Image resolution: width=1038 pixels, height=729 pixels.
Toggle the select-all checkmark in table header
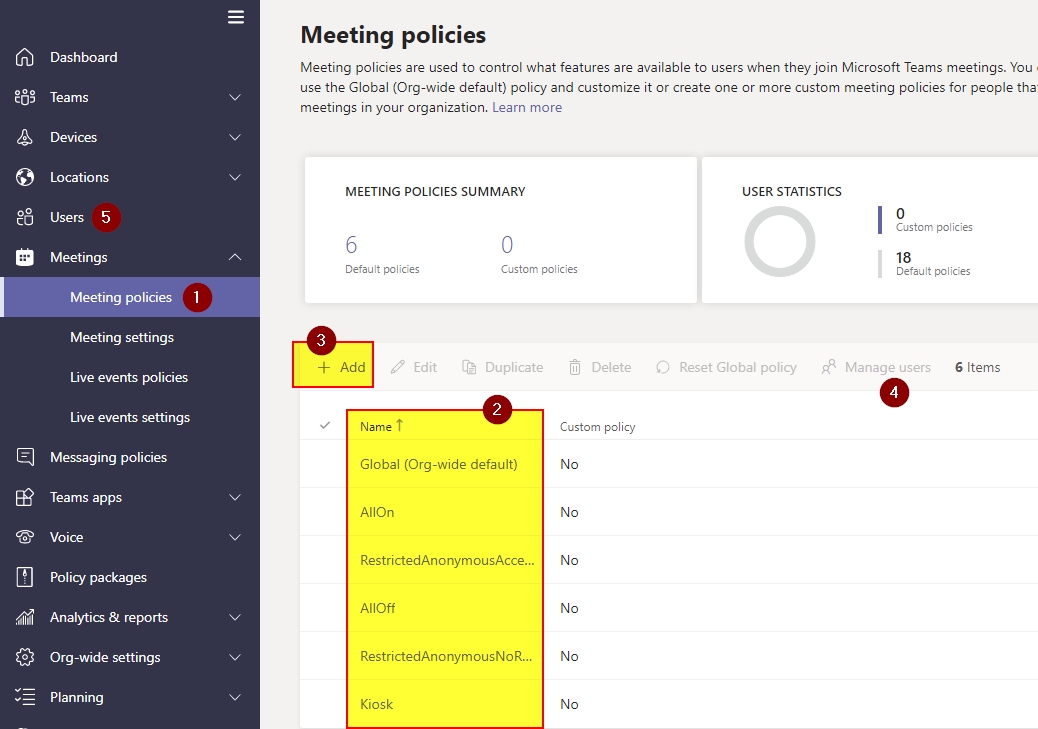pos(324,426)
